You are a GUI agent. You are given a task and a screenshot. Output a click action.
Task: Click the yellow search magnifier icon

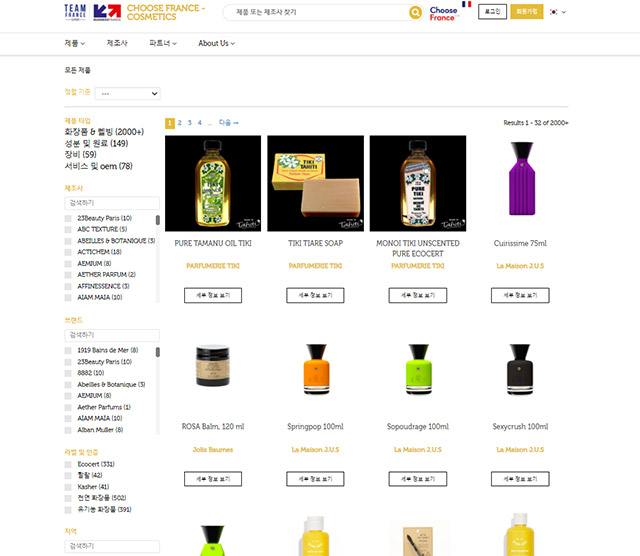coord(415,12)
